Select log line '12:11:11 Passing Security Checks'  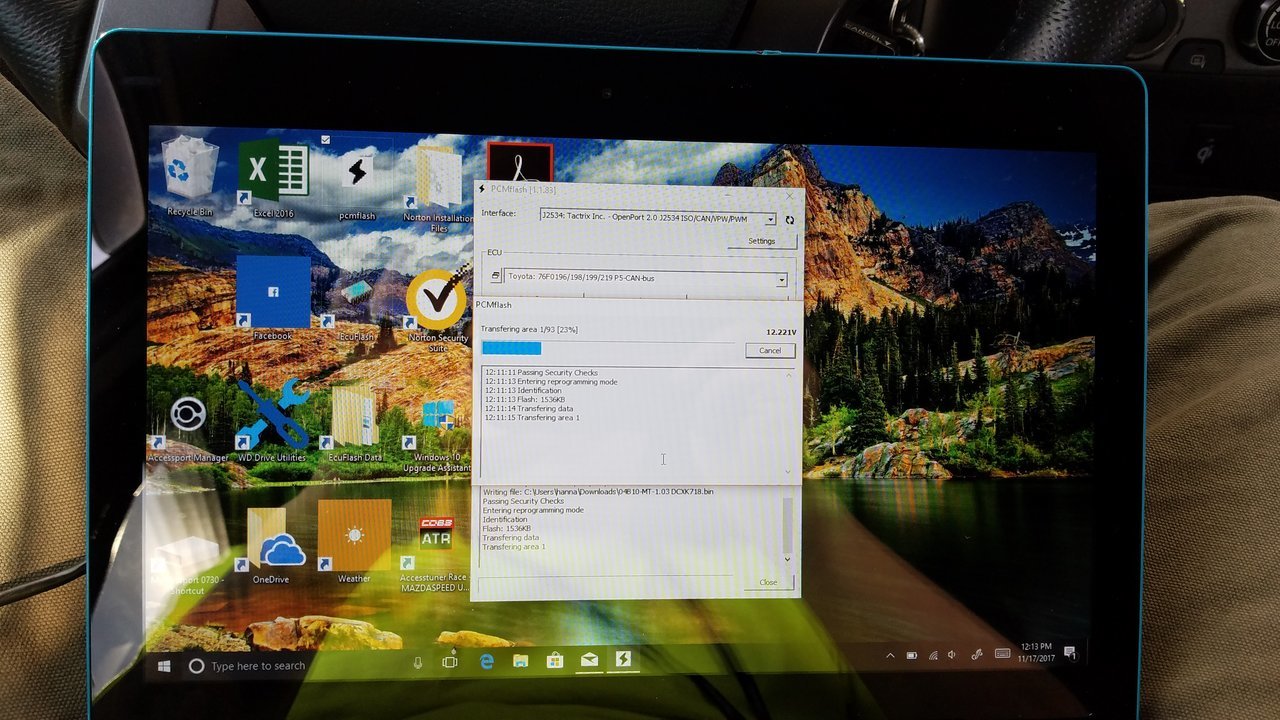541,372
